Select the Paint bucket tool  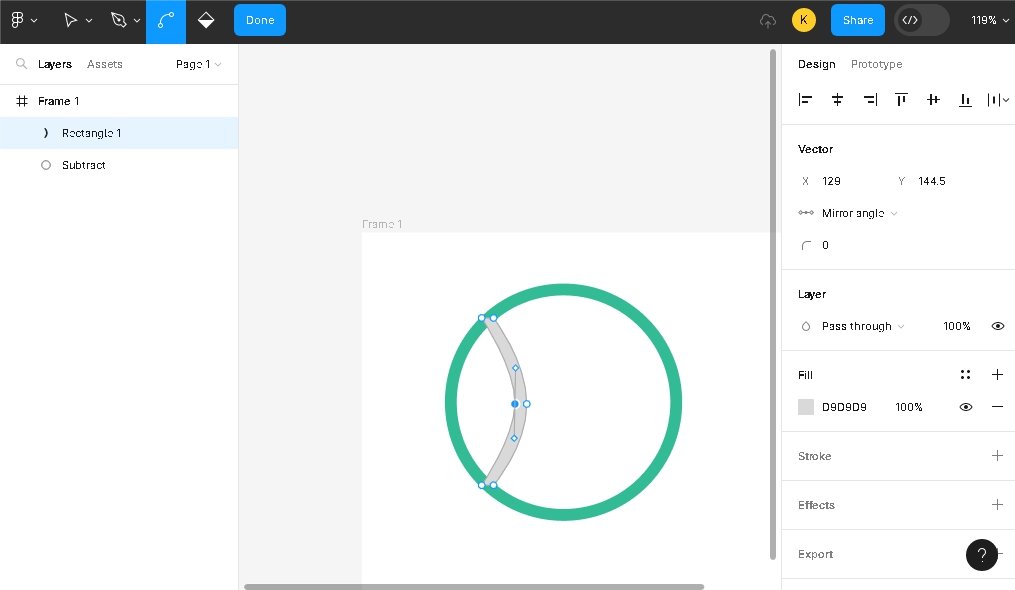206,20
